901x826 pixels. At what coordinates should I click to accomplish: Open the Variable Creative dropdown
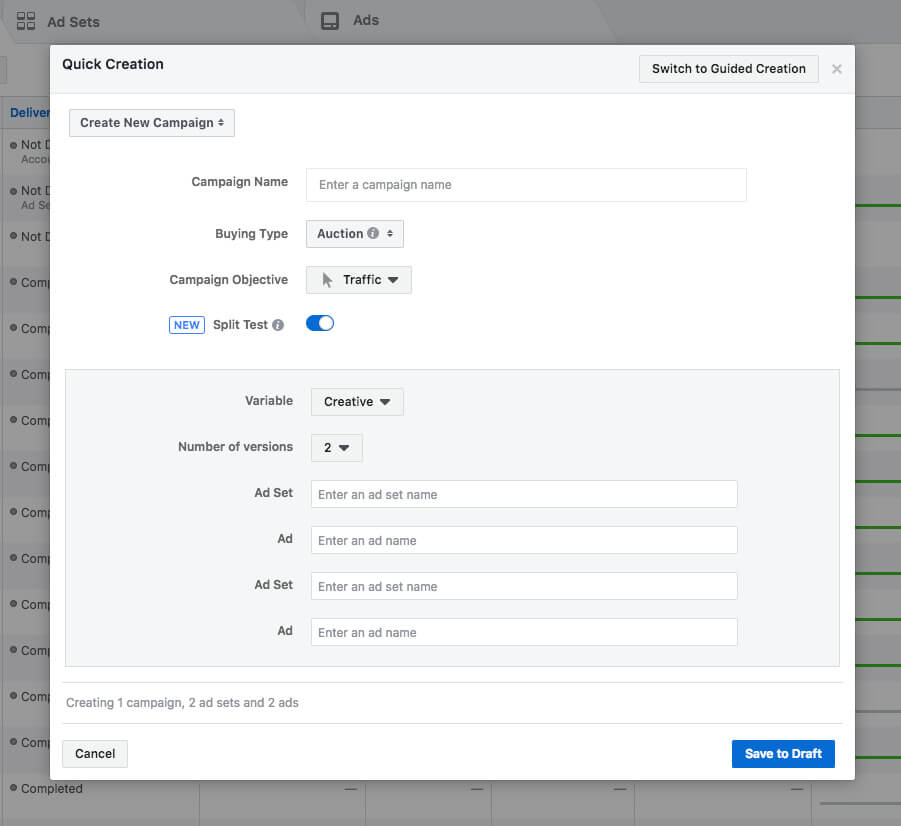pos(357,402)
